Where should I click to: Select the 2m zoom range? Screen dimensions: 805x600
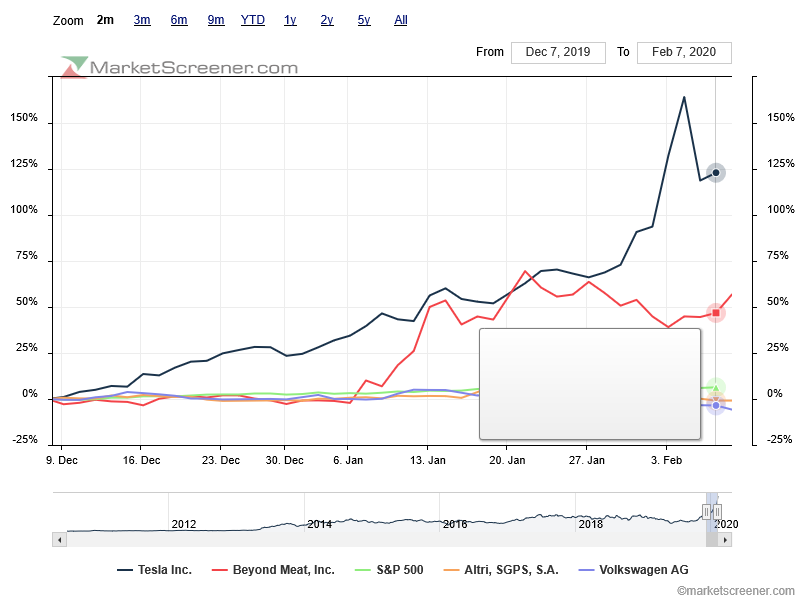105,20
